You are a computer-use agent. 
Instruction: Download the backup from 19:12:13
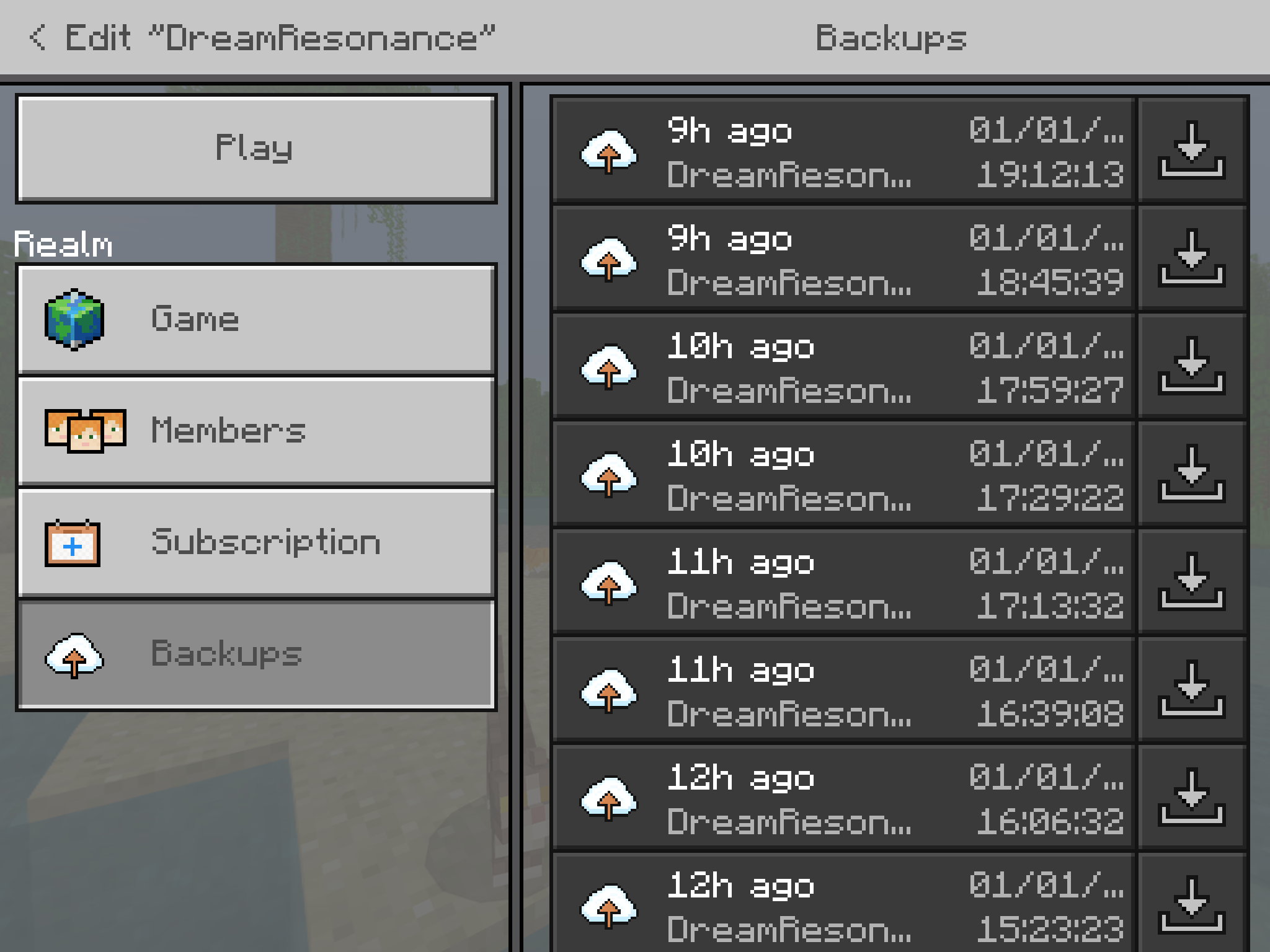point(1192,150)
